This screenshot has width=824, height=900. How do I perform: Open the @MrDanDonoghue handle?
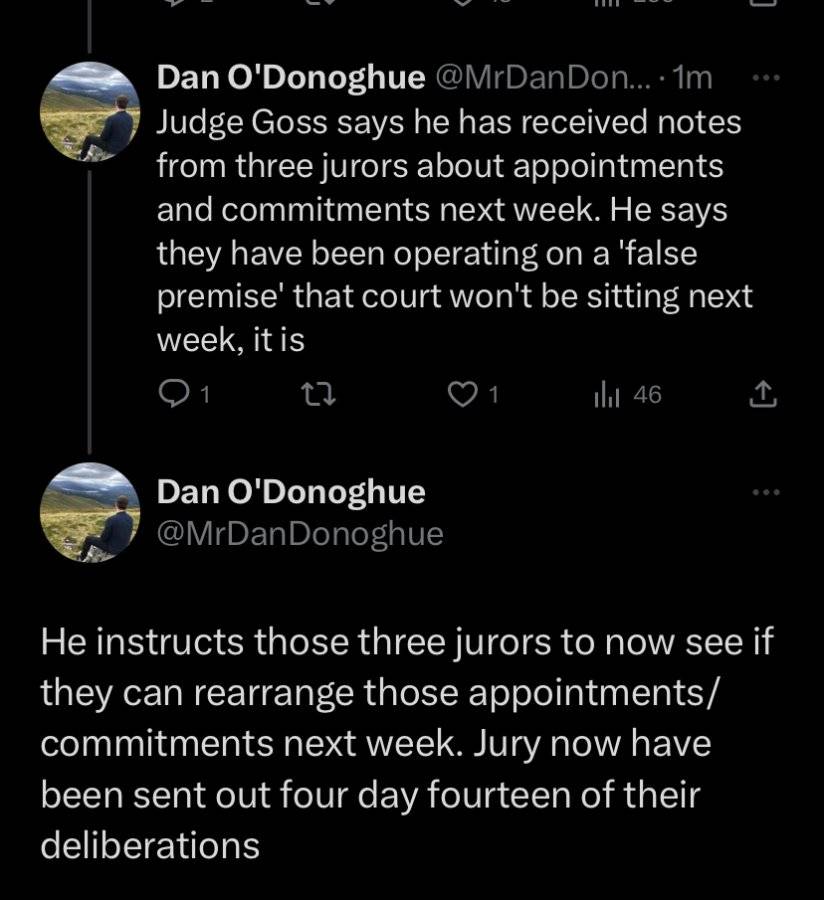(x=300, y=534)
